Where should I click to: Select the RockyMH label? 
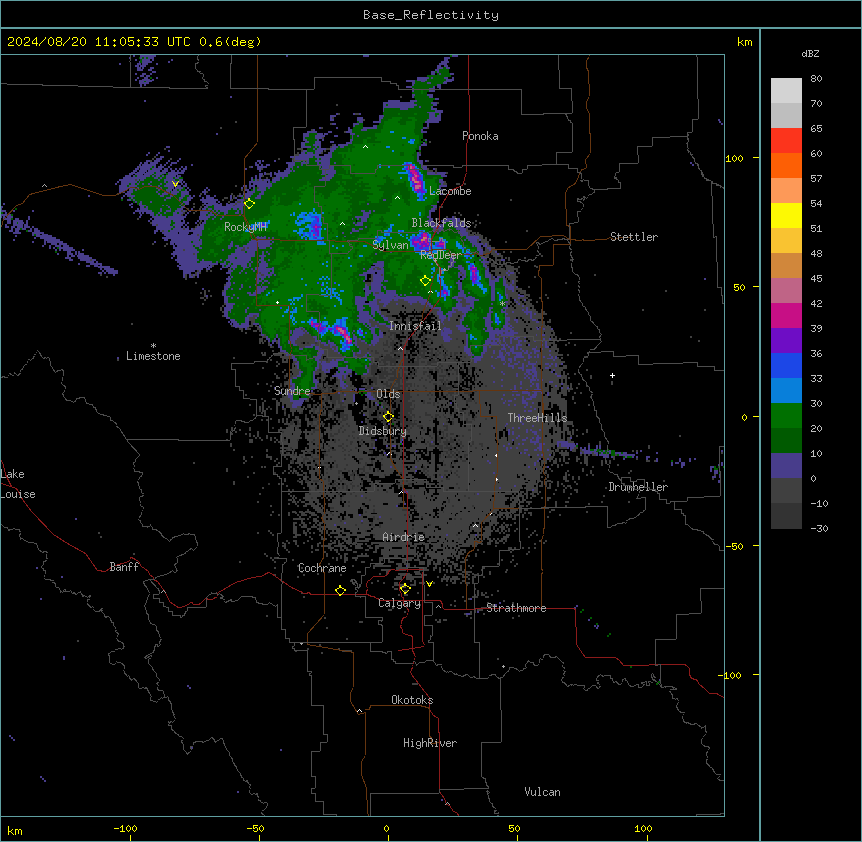click(245, 227)
